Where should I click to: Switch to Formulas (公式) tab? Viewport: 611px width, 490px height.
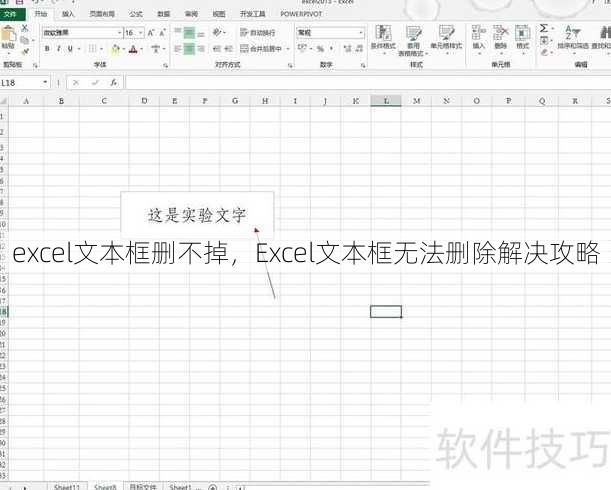[136, 14]
